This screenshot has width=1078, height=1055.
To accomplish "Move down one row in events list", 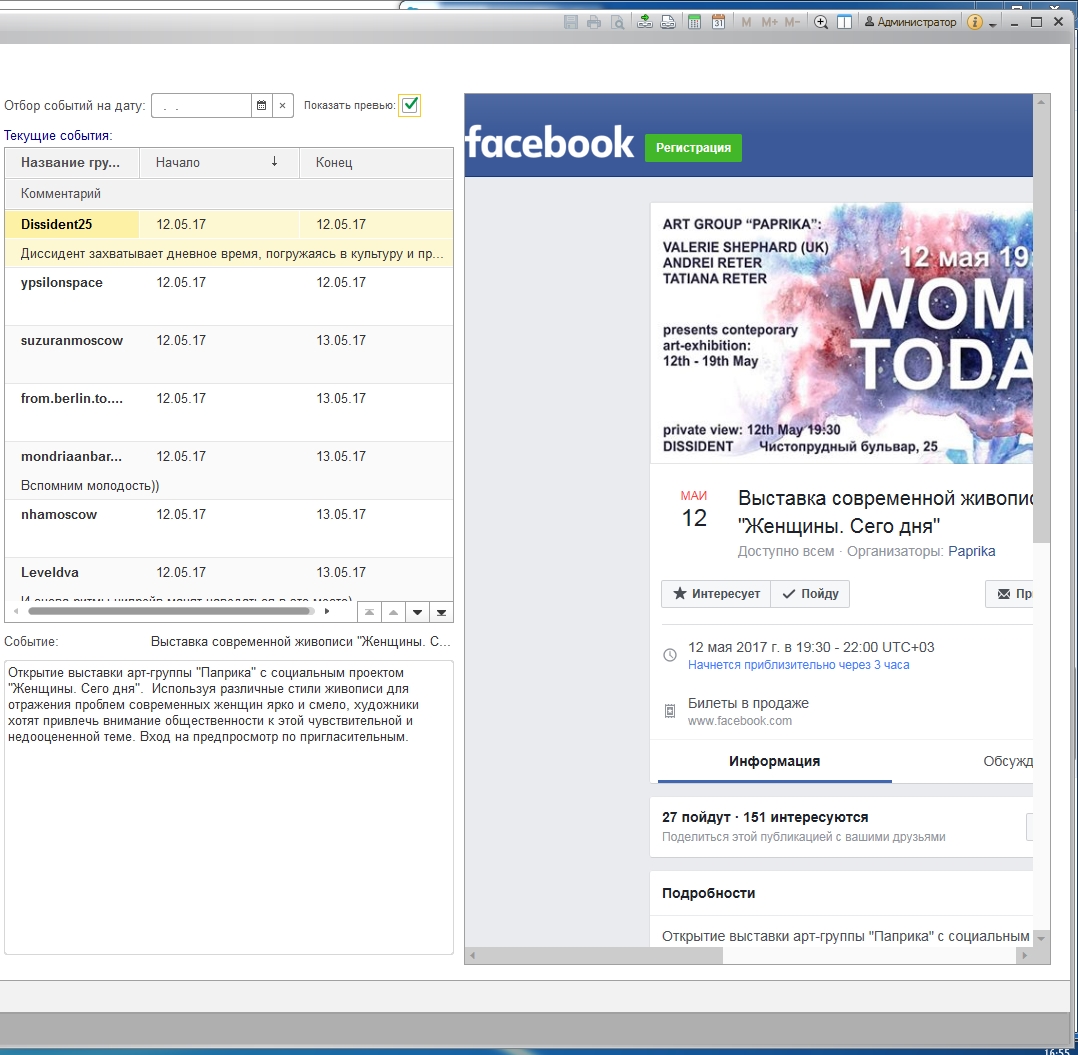I will 417,612.
